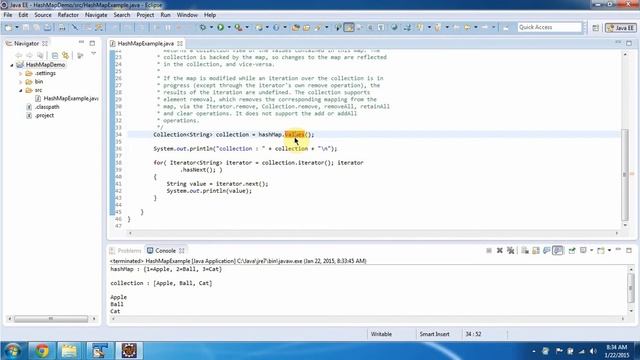Click Display Selected Console icon
The height and width of the screenshot is (360, 640).
tap(583, 250)
